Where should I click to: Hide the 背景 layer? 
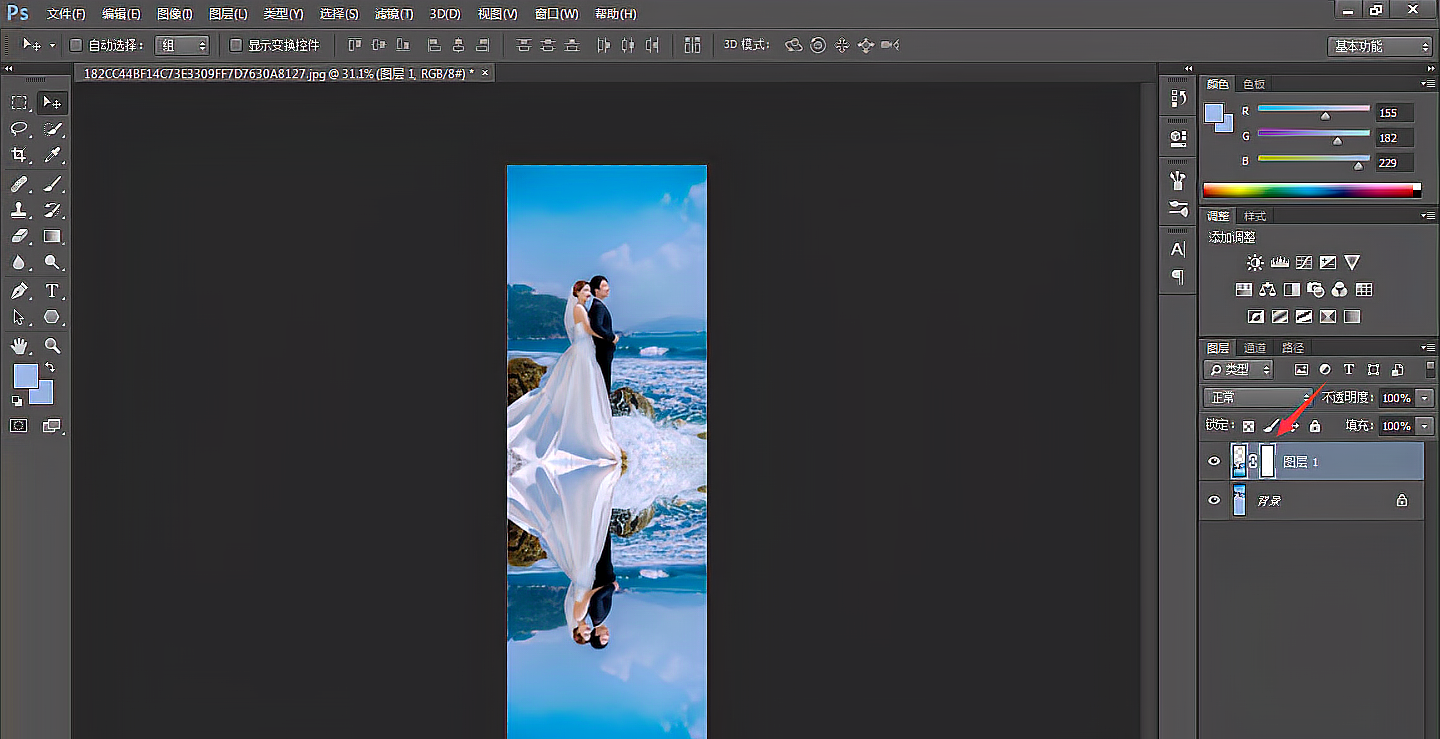(x=1214, y=501)
